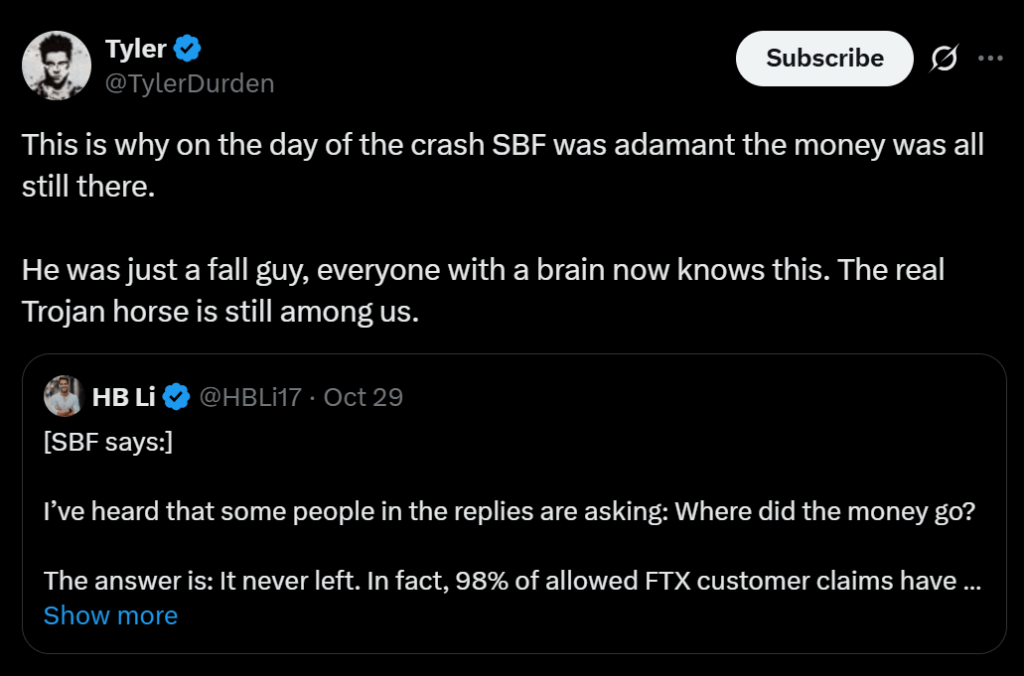Screen dimensions: 1024x676
Task: Open the three-dot more options menu
Action: (990, 59)
